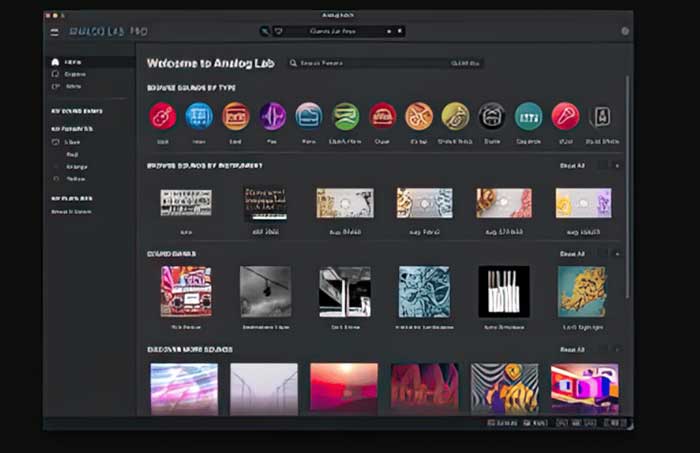The height and width of the screenshot is (453, 700).
Task: Open the pink and blue building discover thumbnail
Action: (x=585, y=388)
